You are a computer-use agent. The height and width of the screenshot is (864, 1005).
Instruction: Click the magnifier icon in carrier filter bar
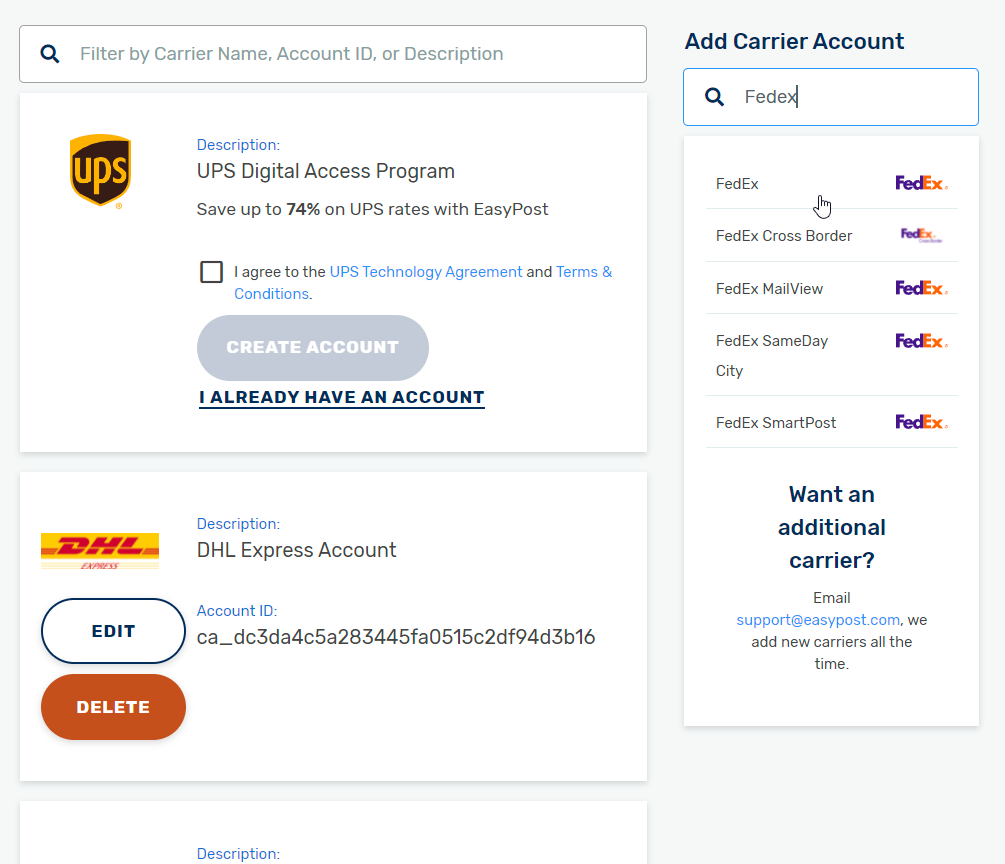pos(50,54)
